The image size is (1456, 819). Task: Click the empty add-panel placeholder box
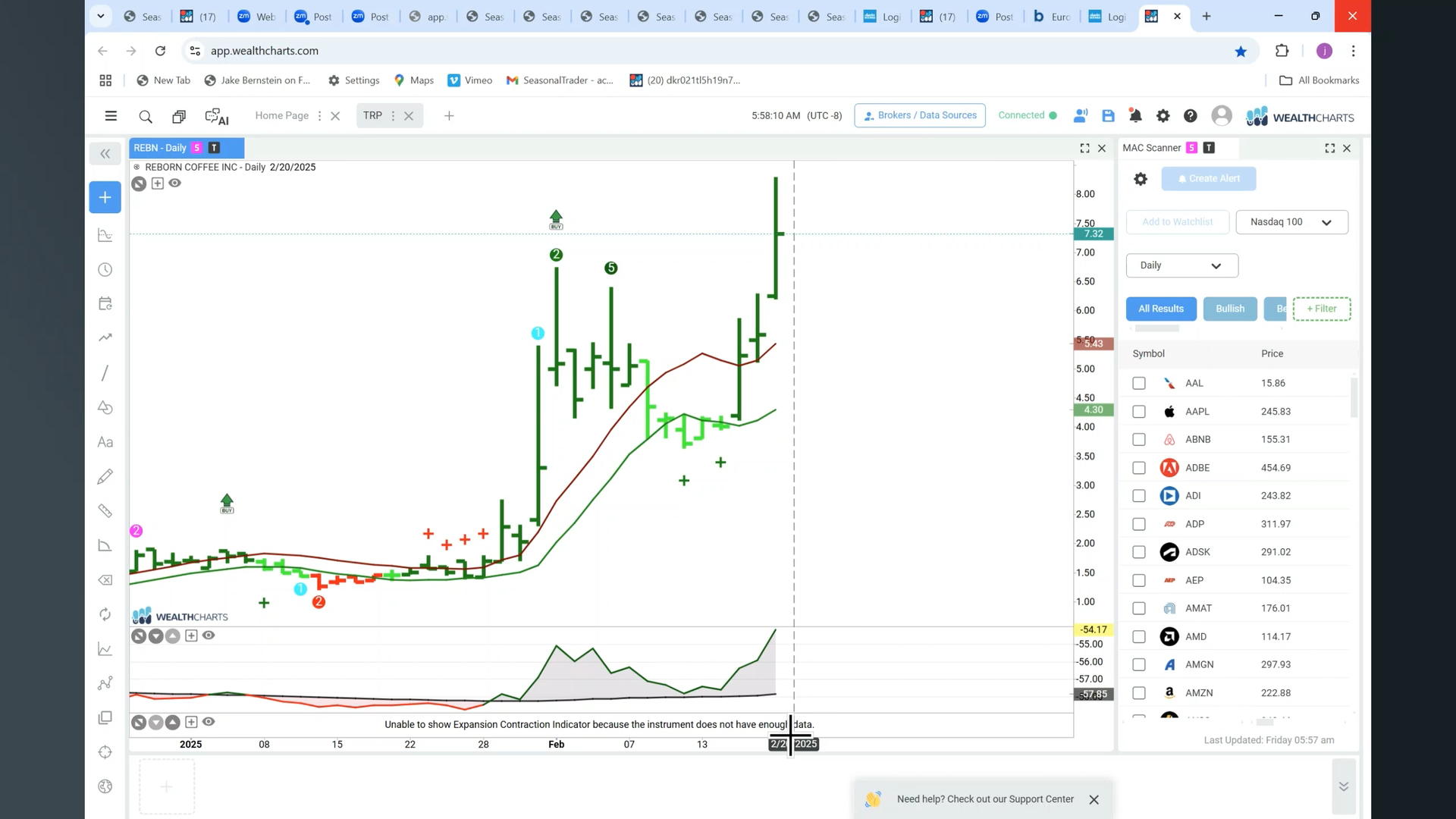click(167, 787)
